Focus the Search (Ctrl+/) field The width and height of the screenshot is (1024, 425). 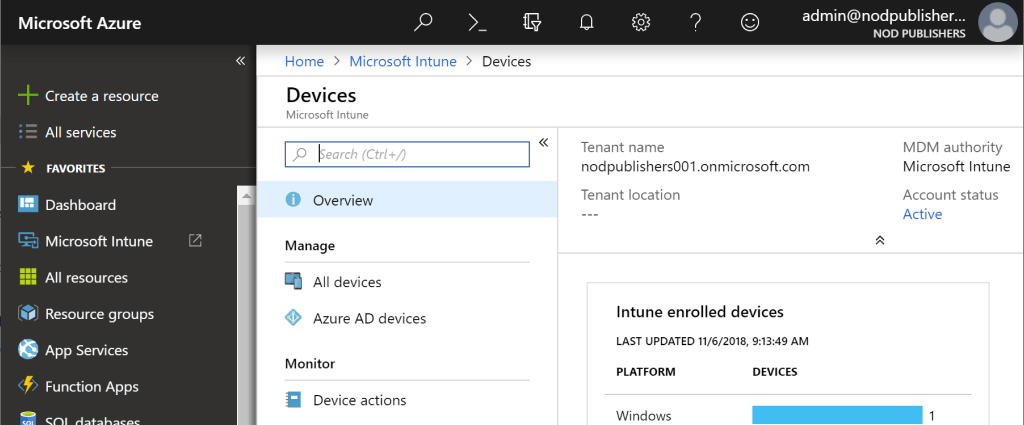click(x=407, y=154)
